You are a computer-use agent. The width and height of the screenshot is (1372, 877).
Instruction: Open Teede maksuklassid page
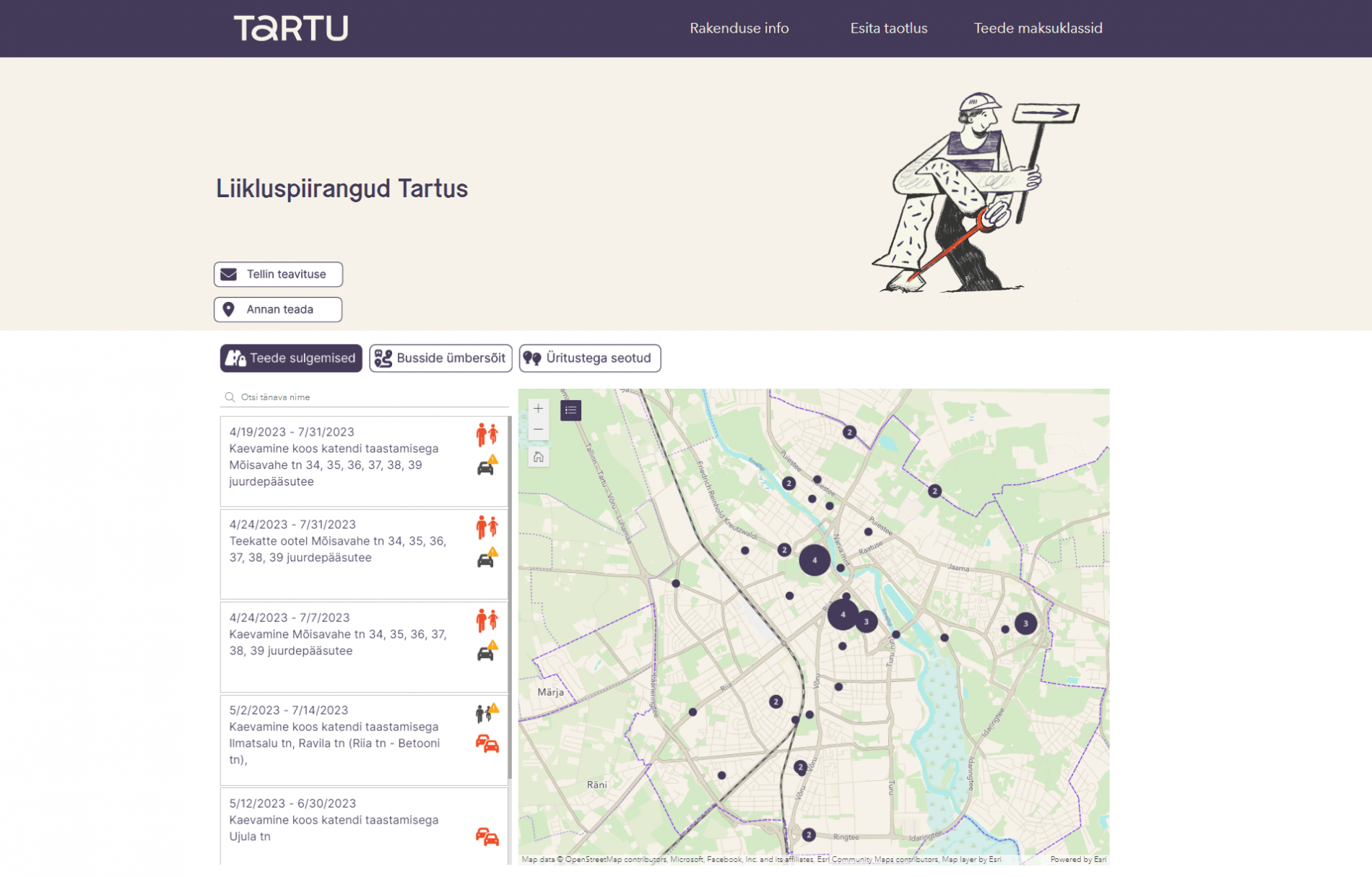coord(1037,28)
